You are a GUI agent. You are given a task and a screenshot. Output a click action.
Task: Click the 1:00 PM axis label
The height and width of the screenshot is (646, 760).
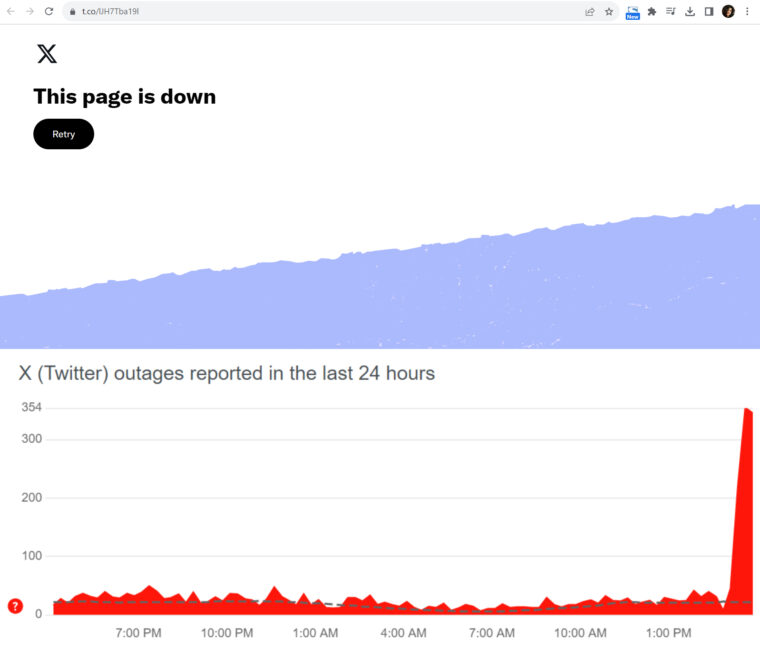click(x=669, y=632)
